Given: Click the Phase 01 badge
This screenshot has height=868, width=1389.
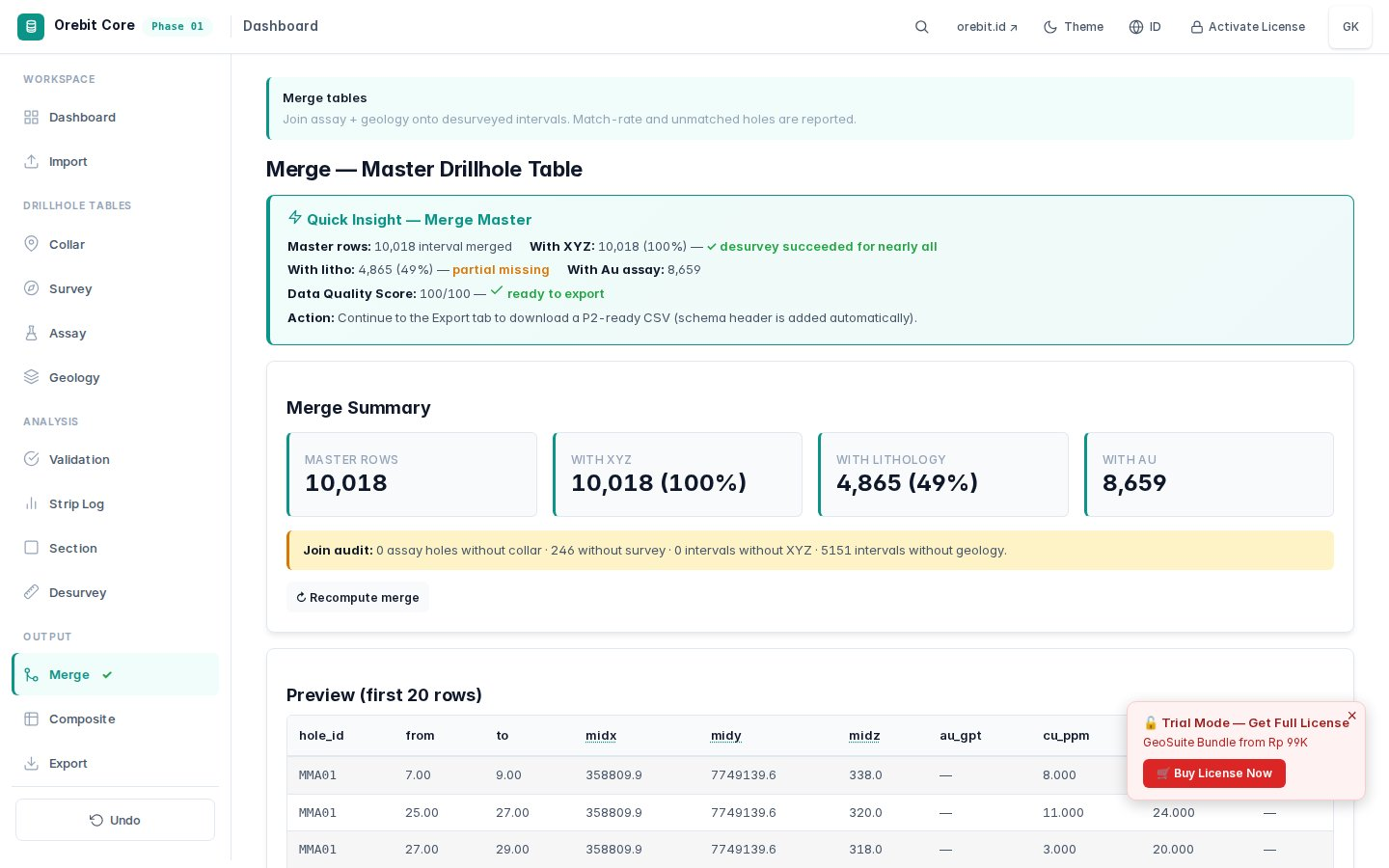Looking at the screenshot, I should point(177,27).
